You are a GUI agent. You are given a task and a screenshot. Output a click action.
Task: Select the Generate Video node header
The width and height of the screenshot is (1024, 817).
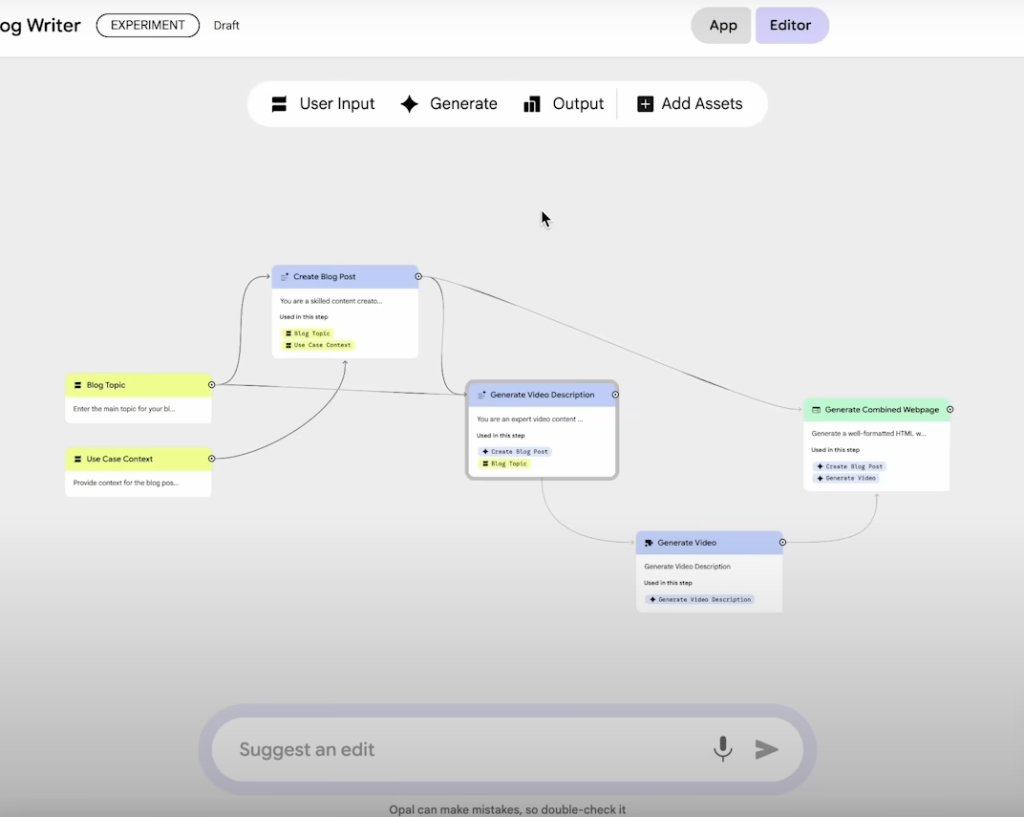point(709,543)
